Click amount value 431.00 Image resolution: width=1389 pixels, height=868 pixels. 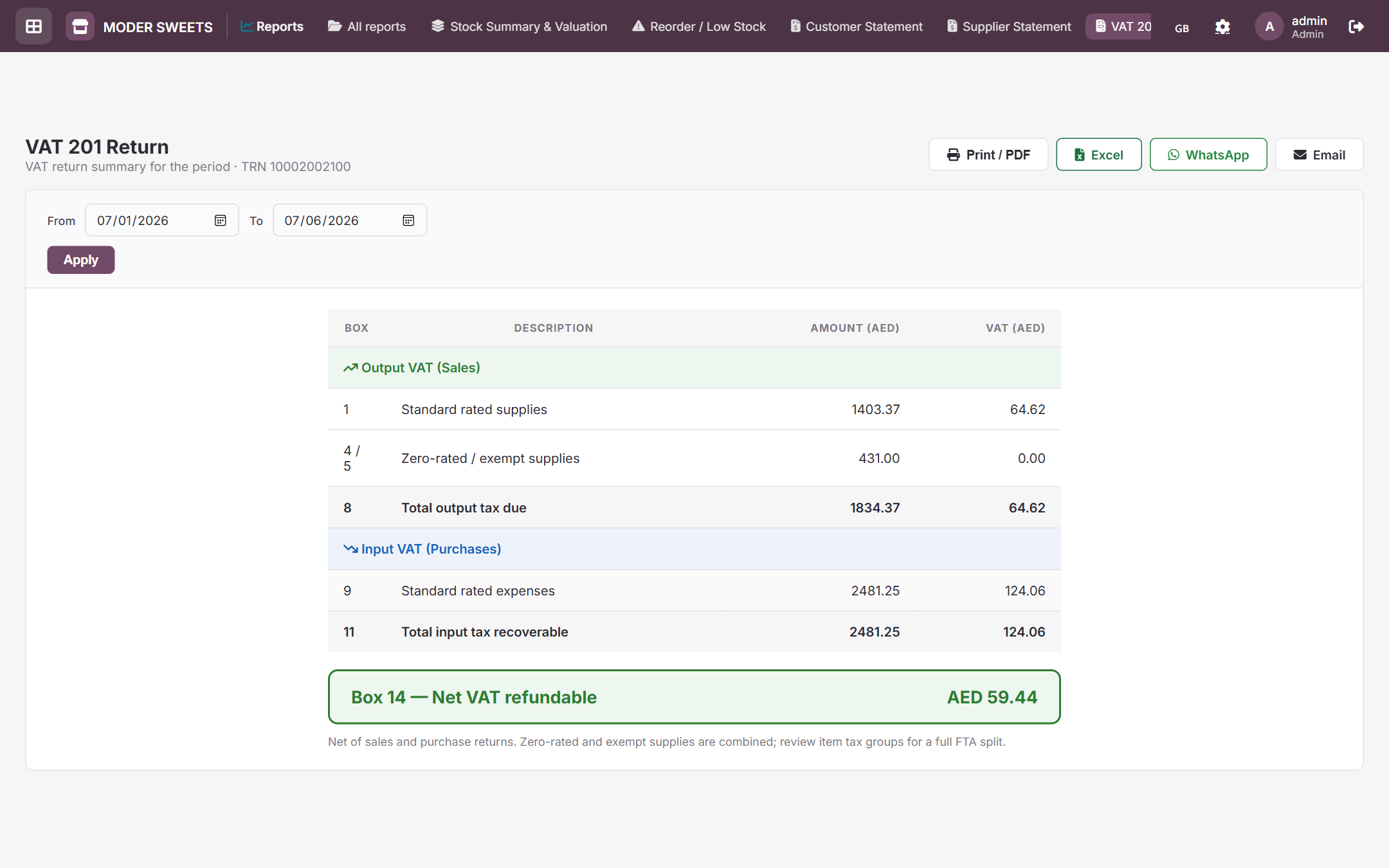pos(879,458)
